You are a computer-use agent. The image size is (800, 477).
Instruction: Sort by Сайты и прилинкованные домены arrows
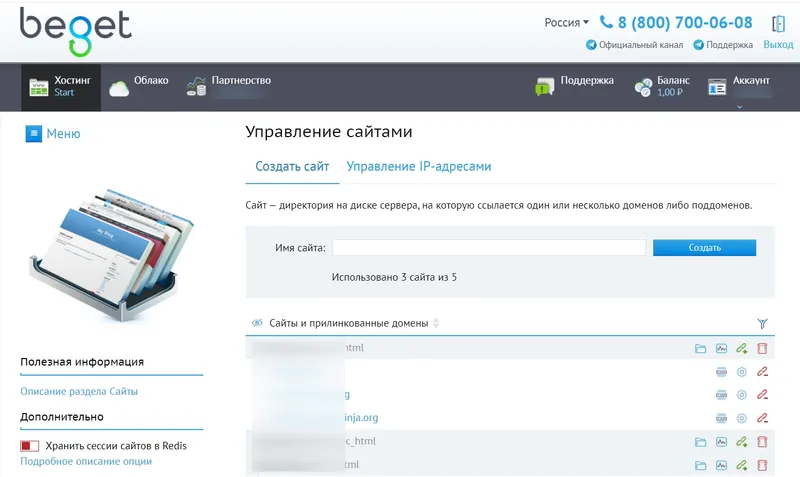436,323
